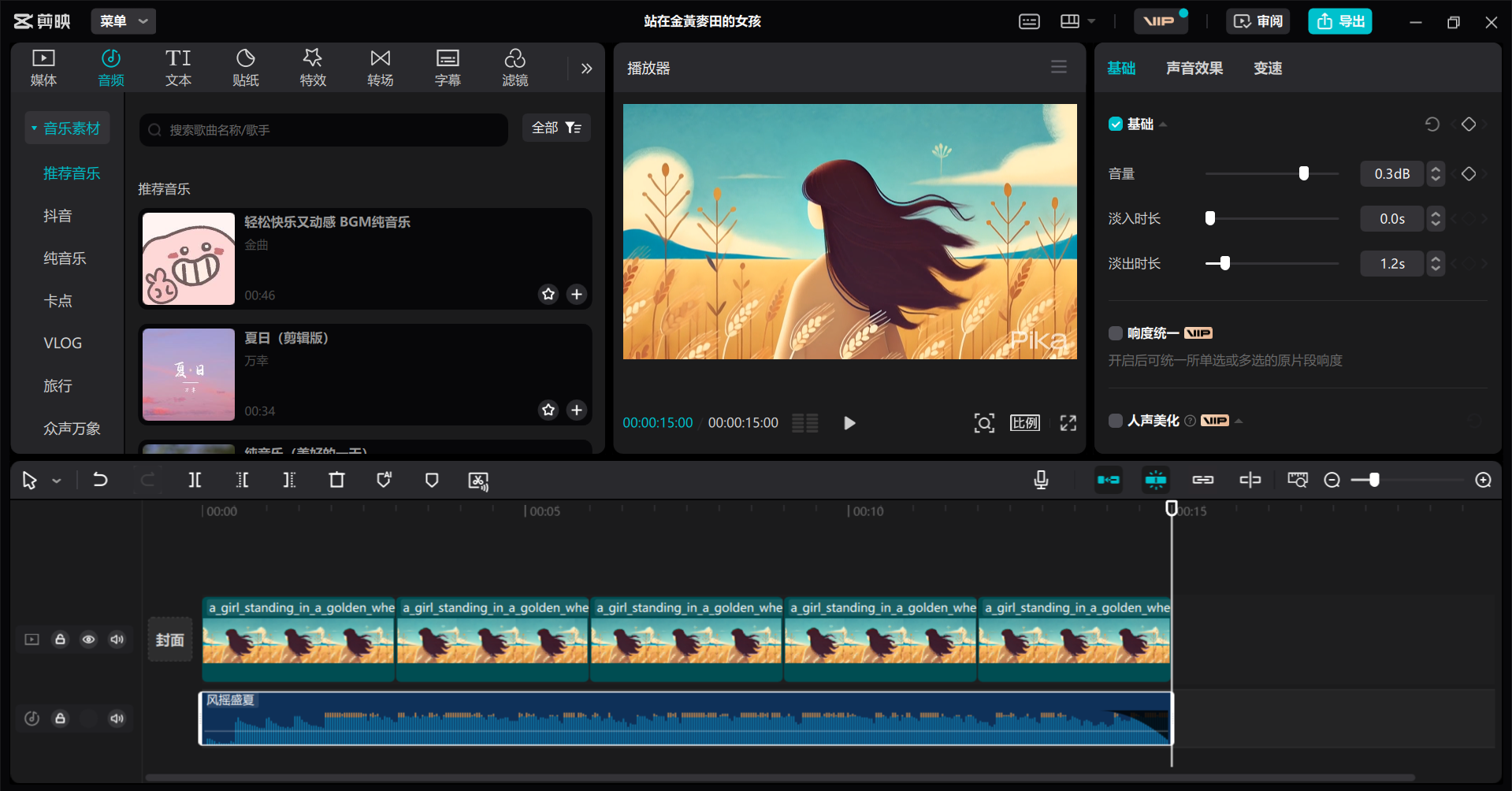Screen dimensions: 1512x791
Task: Enable the 人声美化 checkbox
Action: point(1116,421)
